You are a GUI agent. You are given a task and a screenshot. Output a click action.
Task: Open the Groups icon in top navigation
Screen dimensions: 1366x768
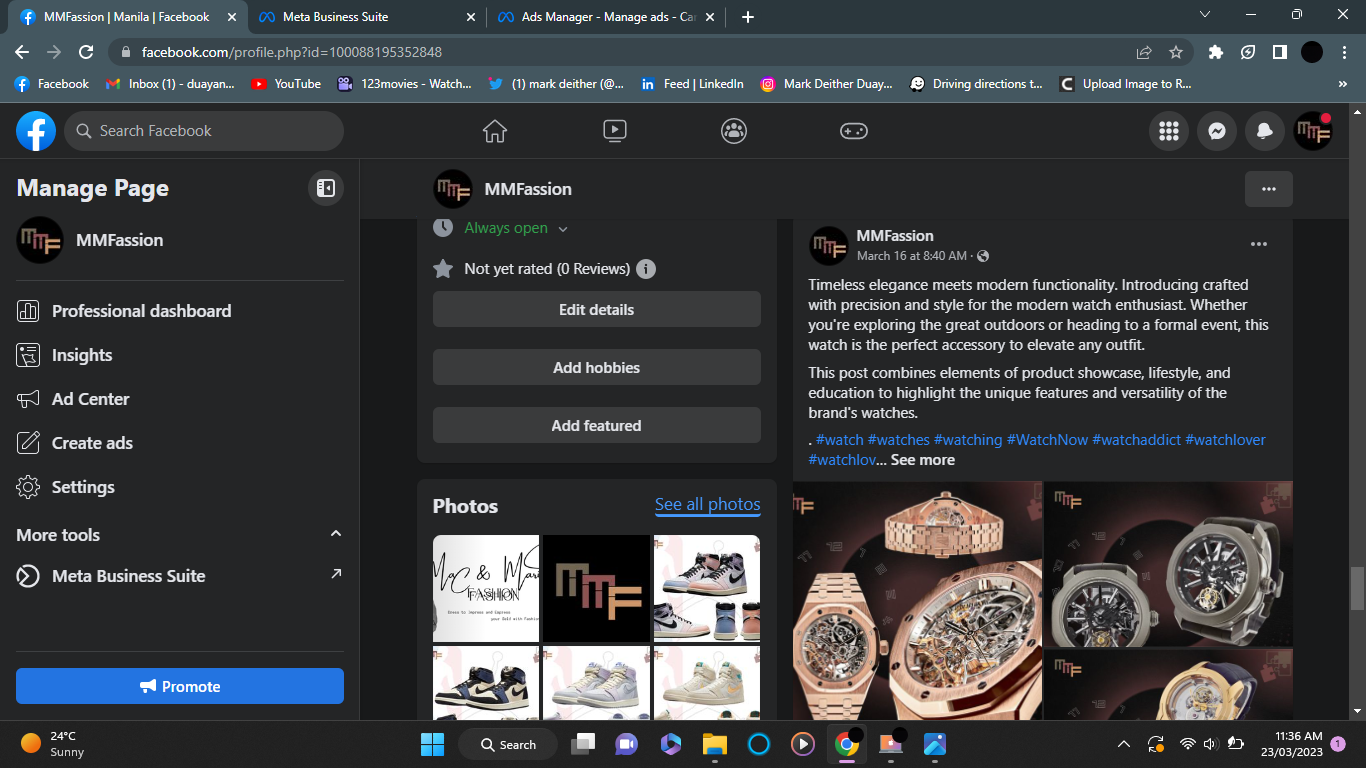734,131
